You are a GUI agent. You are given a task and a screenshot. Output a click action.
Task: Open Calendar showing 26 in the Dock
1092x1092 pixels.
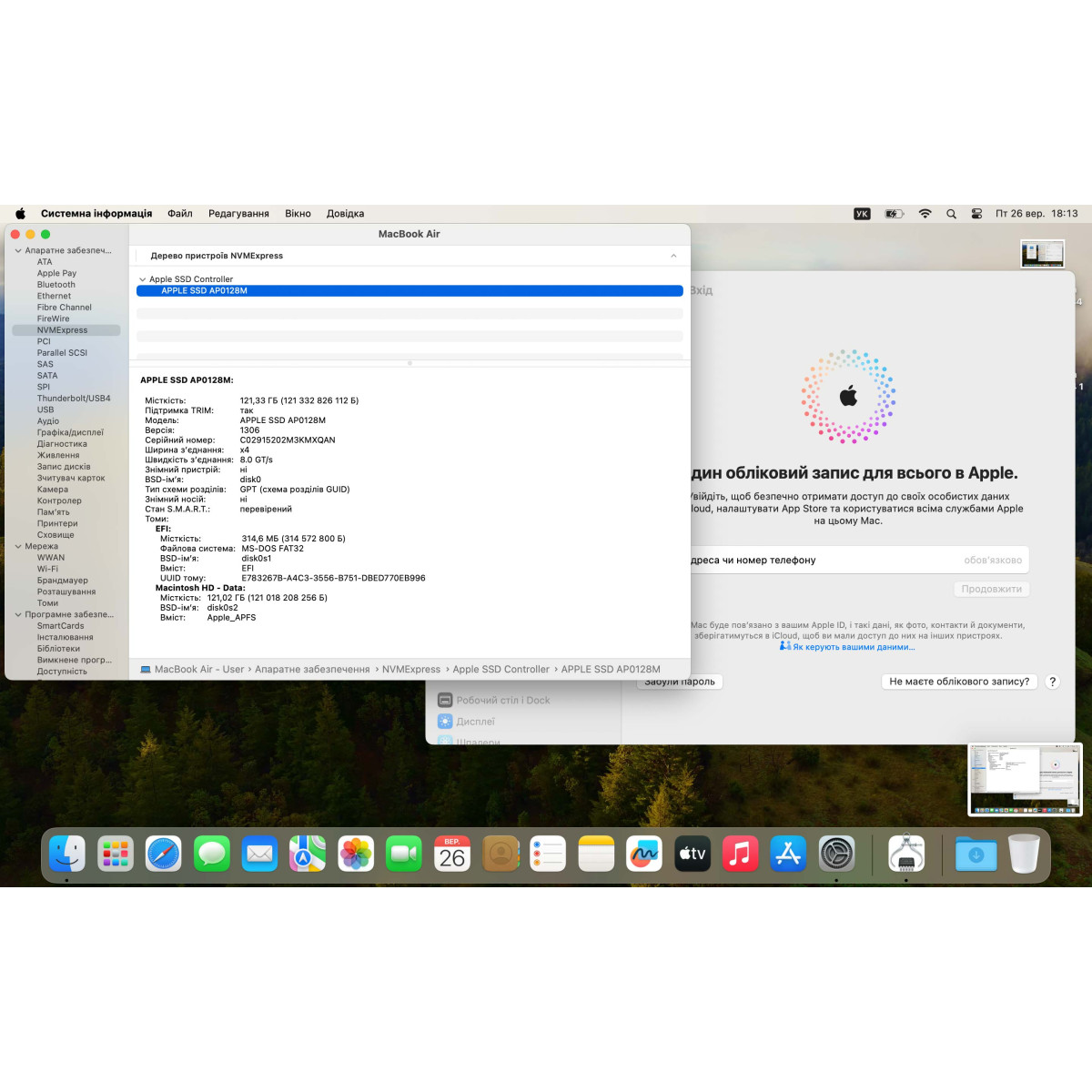click(x=452, y=854)
